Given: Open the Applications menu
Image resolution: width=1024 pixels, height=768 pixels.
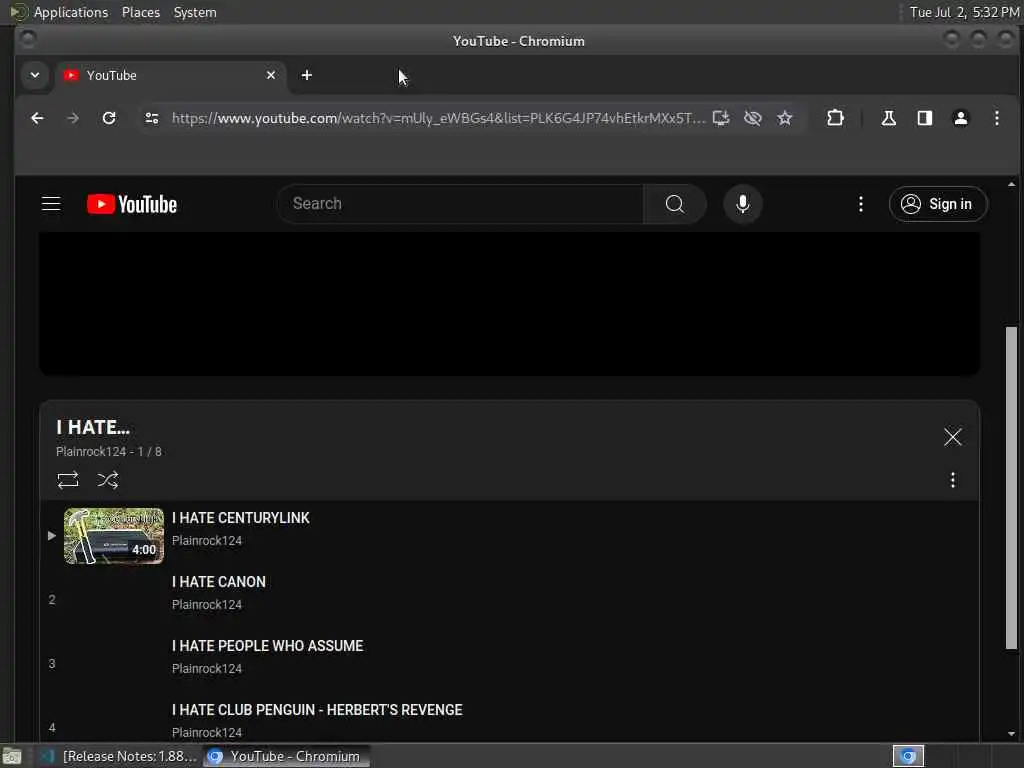Looking at the screenshot, I should pos(71,12).
